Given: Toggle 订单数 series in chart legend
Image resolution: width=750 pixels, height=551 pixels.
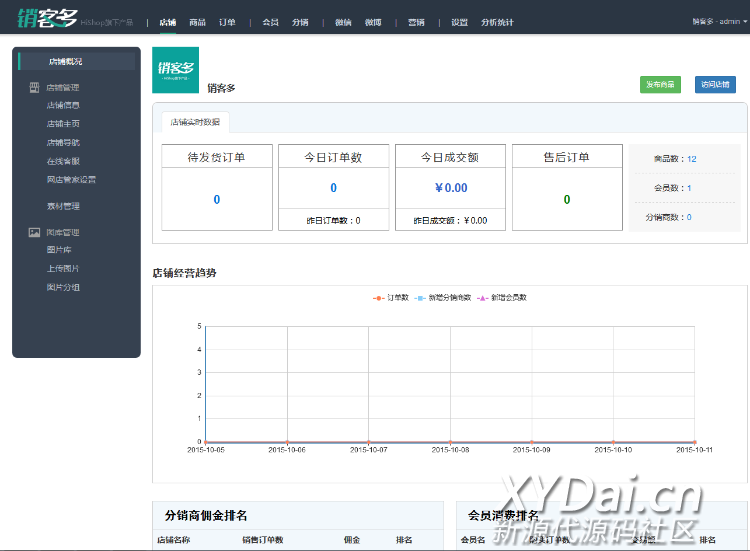Looking at the screenshot, I should click(391, 298).
